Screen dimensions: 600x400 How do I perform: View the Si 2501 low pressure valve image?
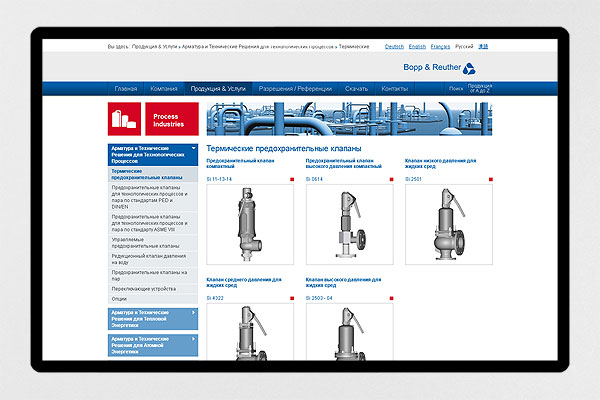445,226
